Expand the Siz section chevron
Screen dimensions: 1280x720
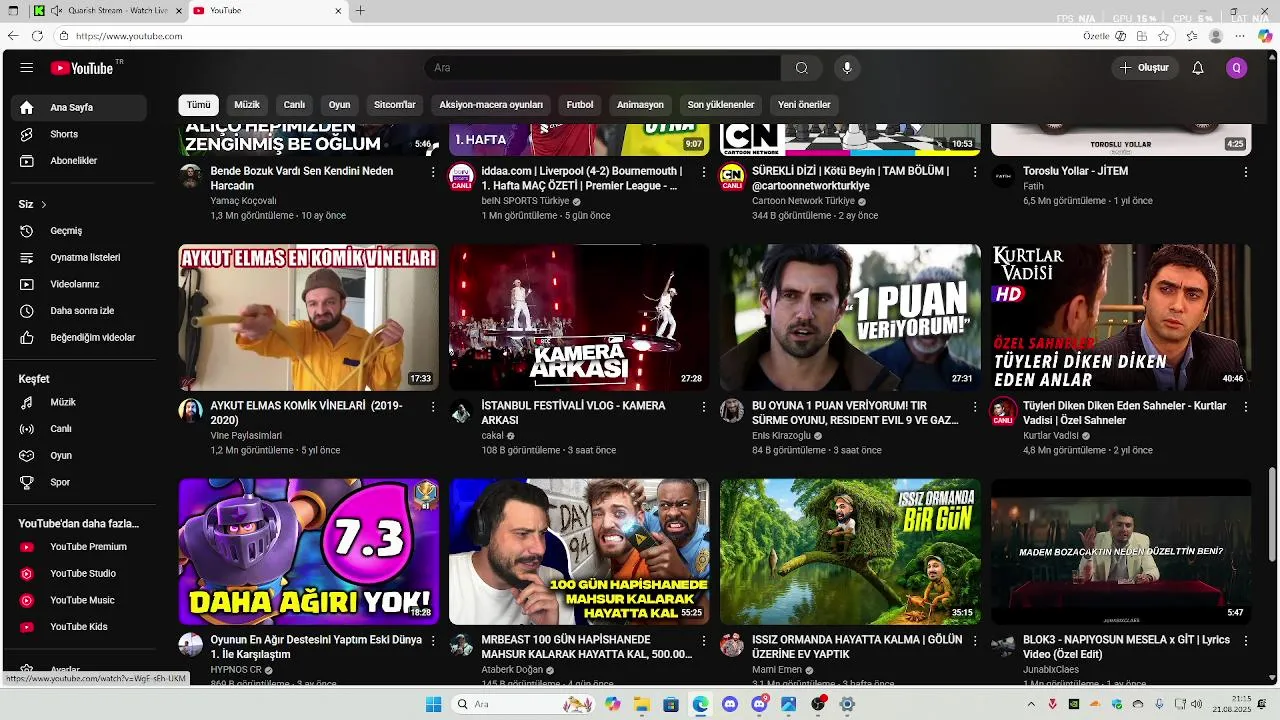point(44,205)
